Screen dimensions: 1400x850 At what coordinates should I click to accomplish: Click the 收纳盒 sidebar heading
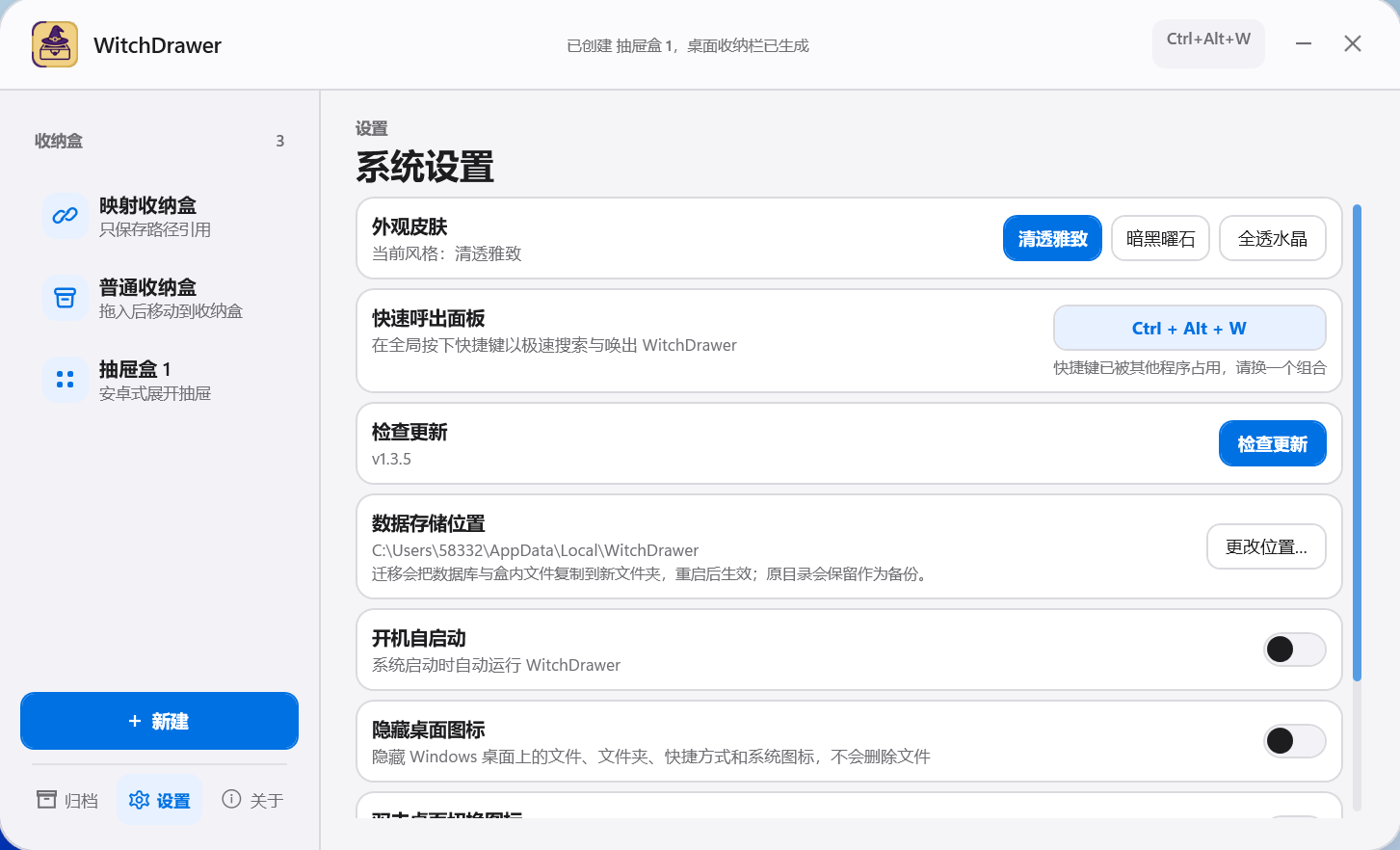59,141
